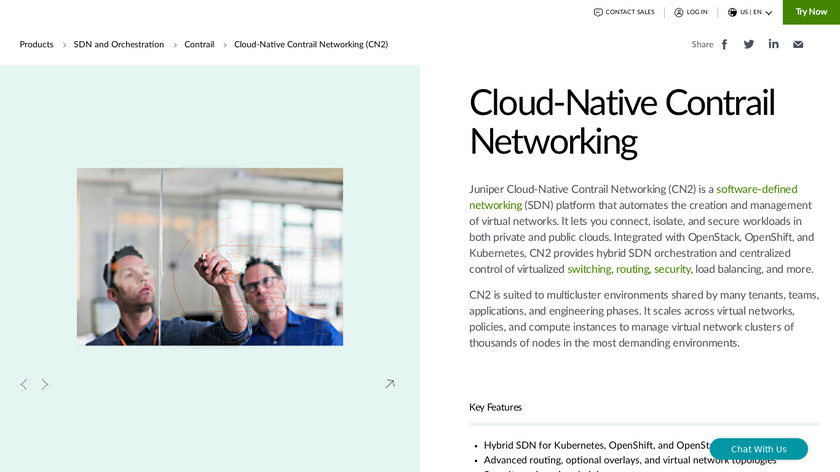The width and height of the screenshot is (840, 472).
Task: Click the Try Now button
Action: 811,12
